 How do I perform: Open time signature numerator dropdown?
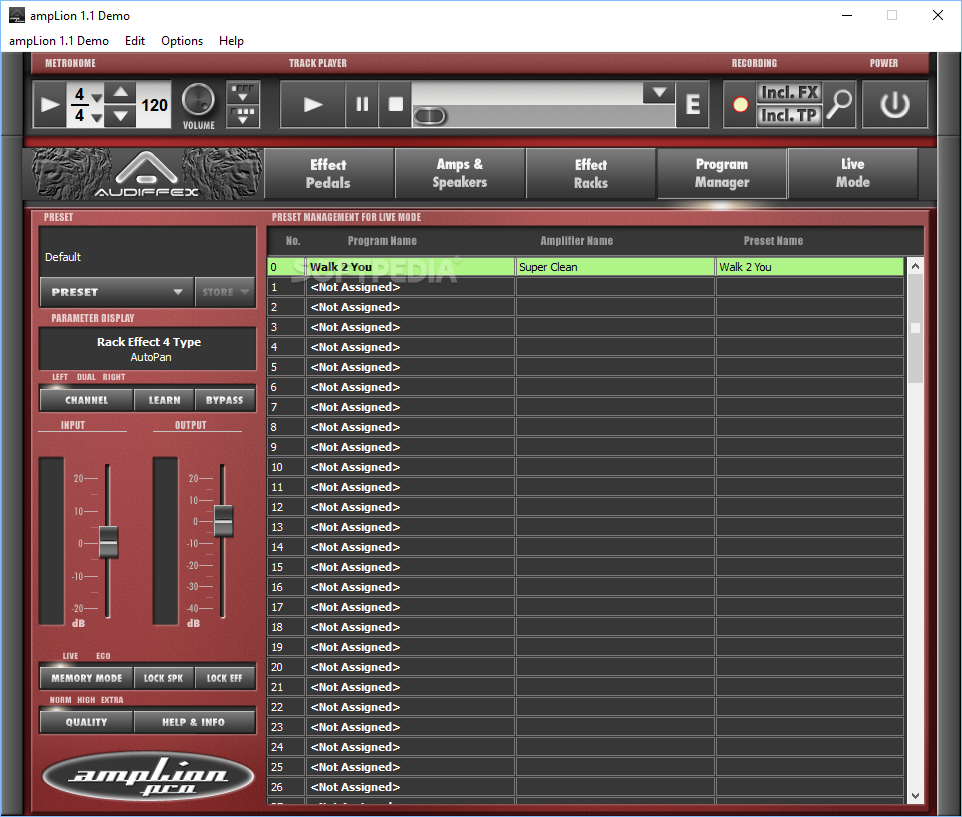coord(96,97)
